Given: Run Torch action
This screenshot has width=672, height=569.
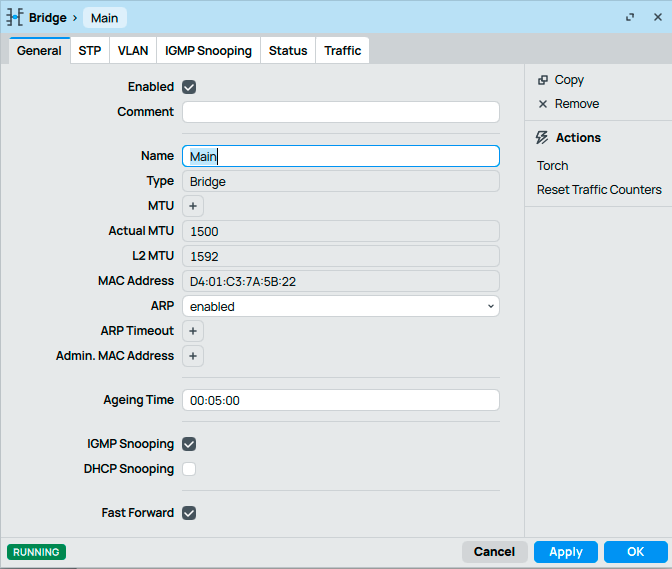Looking at the screenshot, I should [552, 166].
